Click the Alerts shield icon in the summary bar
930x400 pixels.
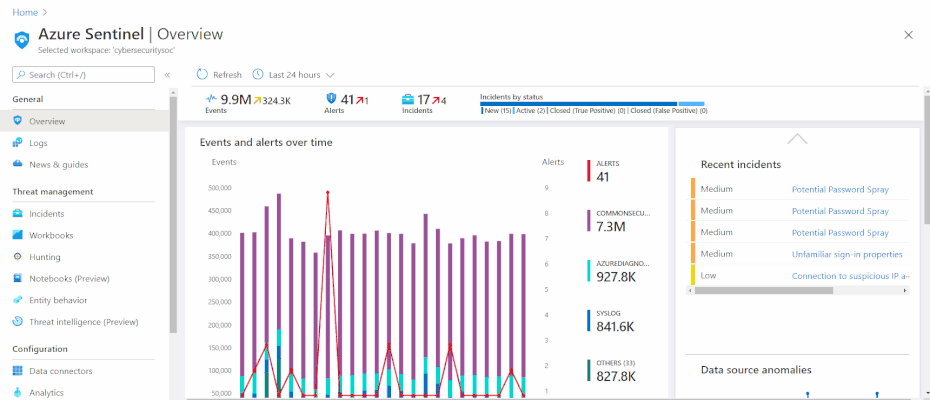pyautogui.click(x=332, y=99)
